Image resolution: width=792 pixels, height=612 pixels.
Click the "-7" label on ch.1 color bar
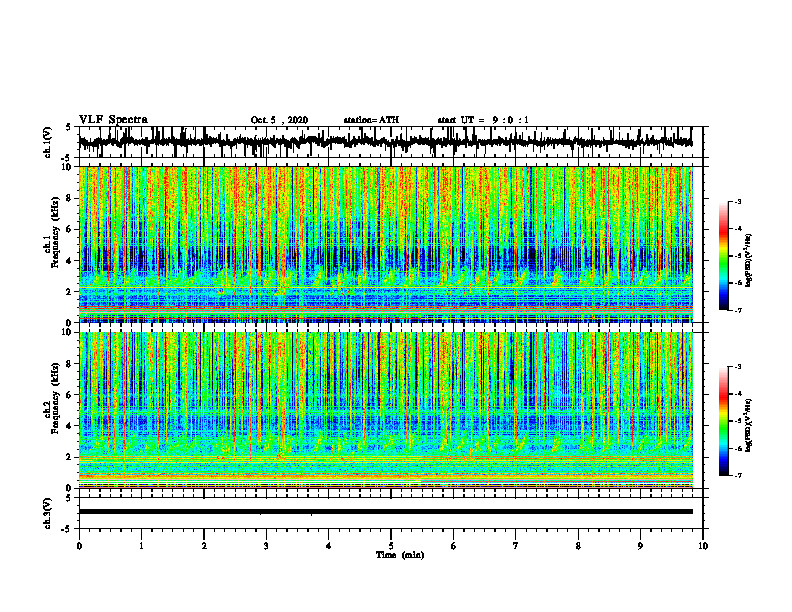[738, 310]
